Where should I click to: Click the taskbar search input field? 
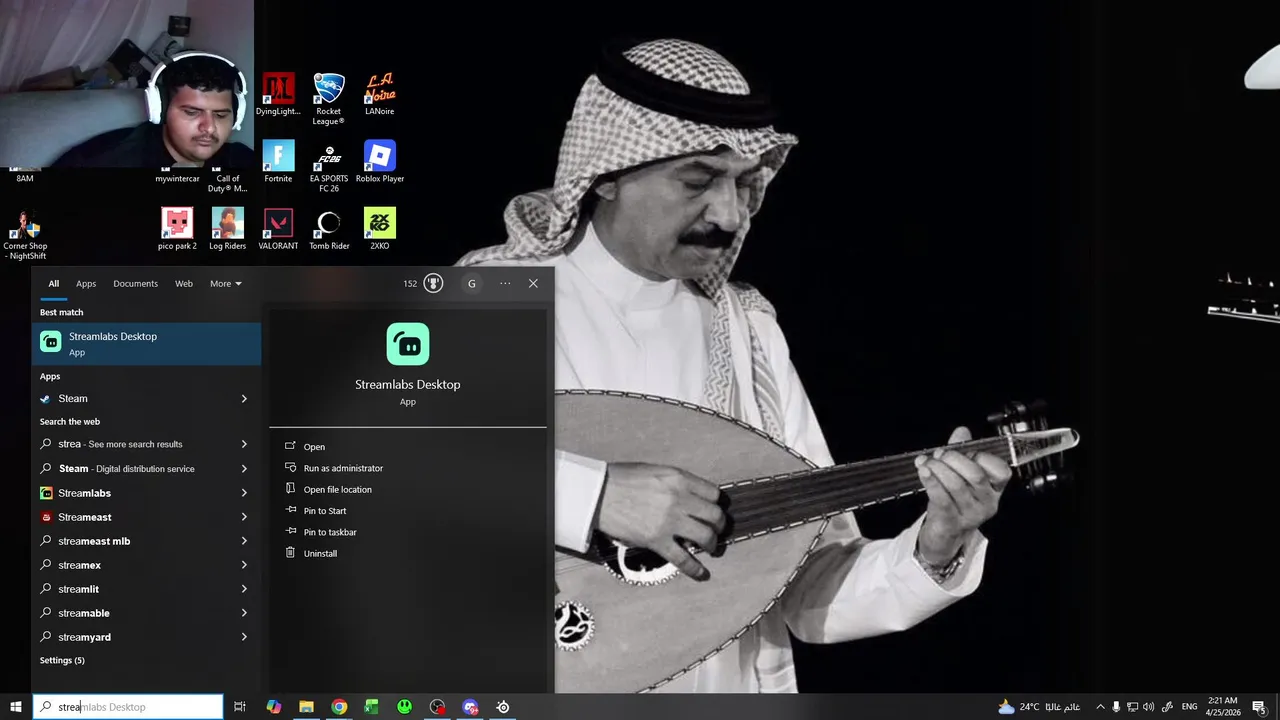pyautogui.click(x=128, y=707)
